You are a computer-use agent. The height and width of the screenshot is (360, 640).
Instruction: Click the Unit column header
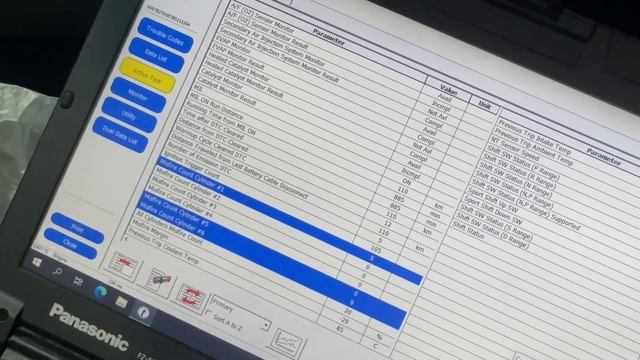tap(484, 106)
